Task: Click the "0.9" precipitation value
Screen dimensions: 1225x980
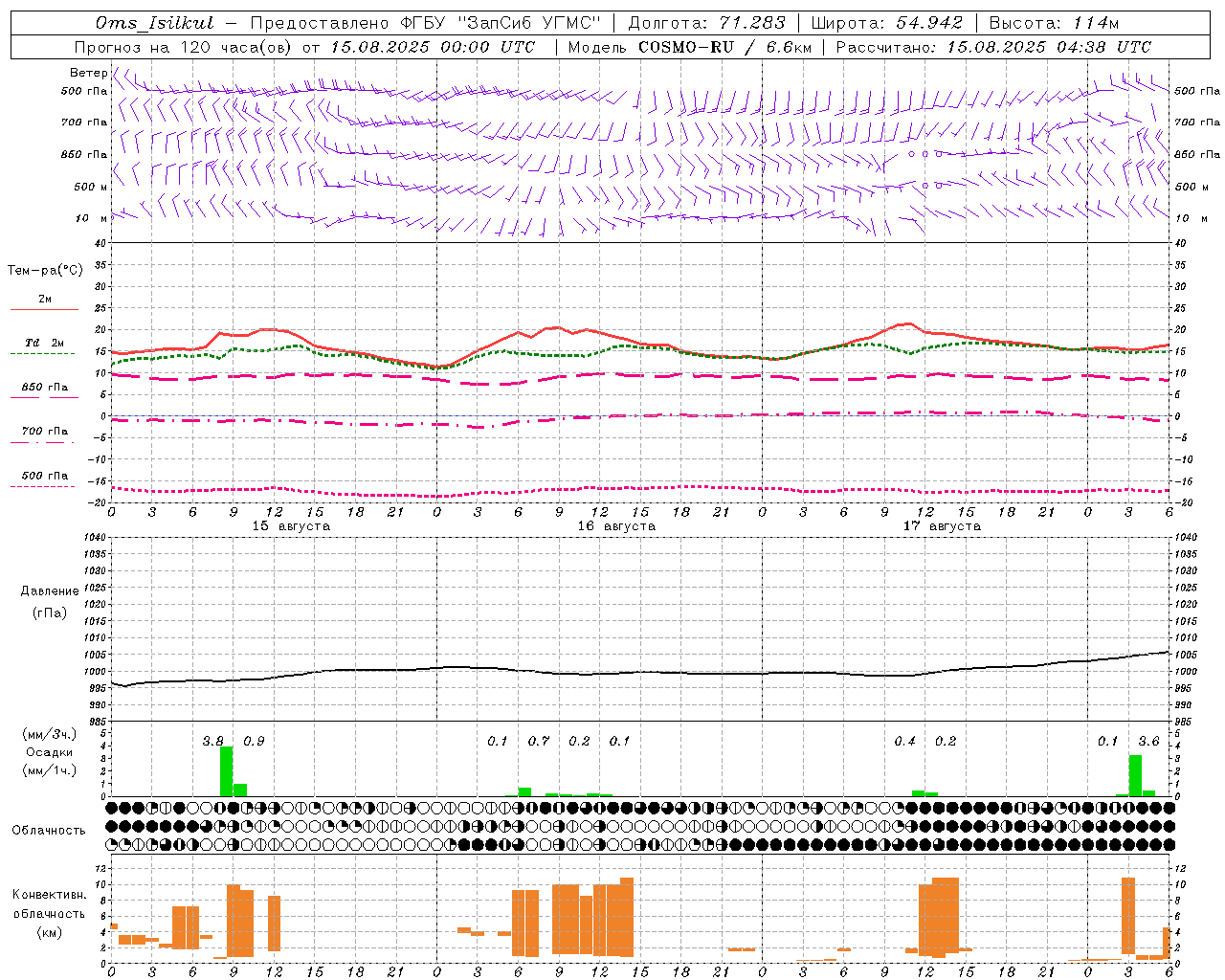Action: click(254, 742)
